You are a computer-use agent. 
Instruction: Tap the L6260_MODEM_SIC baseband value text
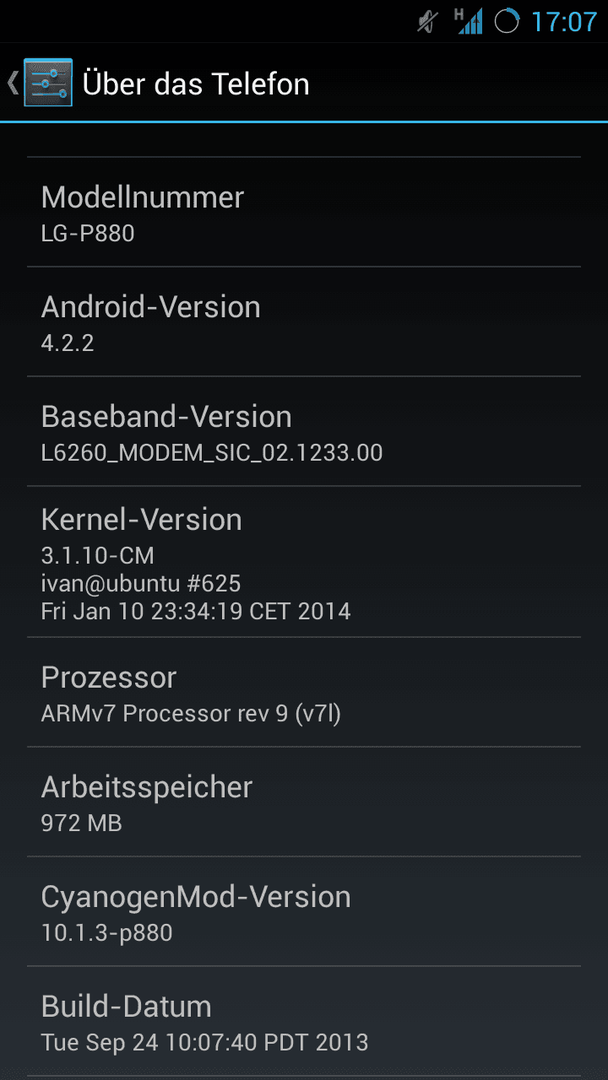(211, 453)
